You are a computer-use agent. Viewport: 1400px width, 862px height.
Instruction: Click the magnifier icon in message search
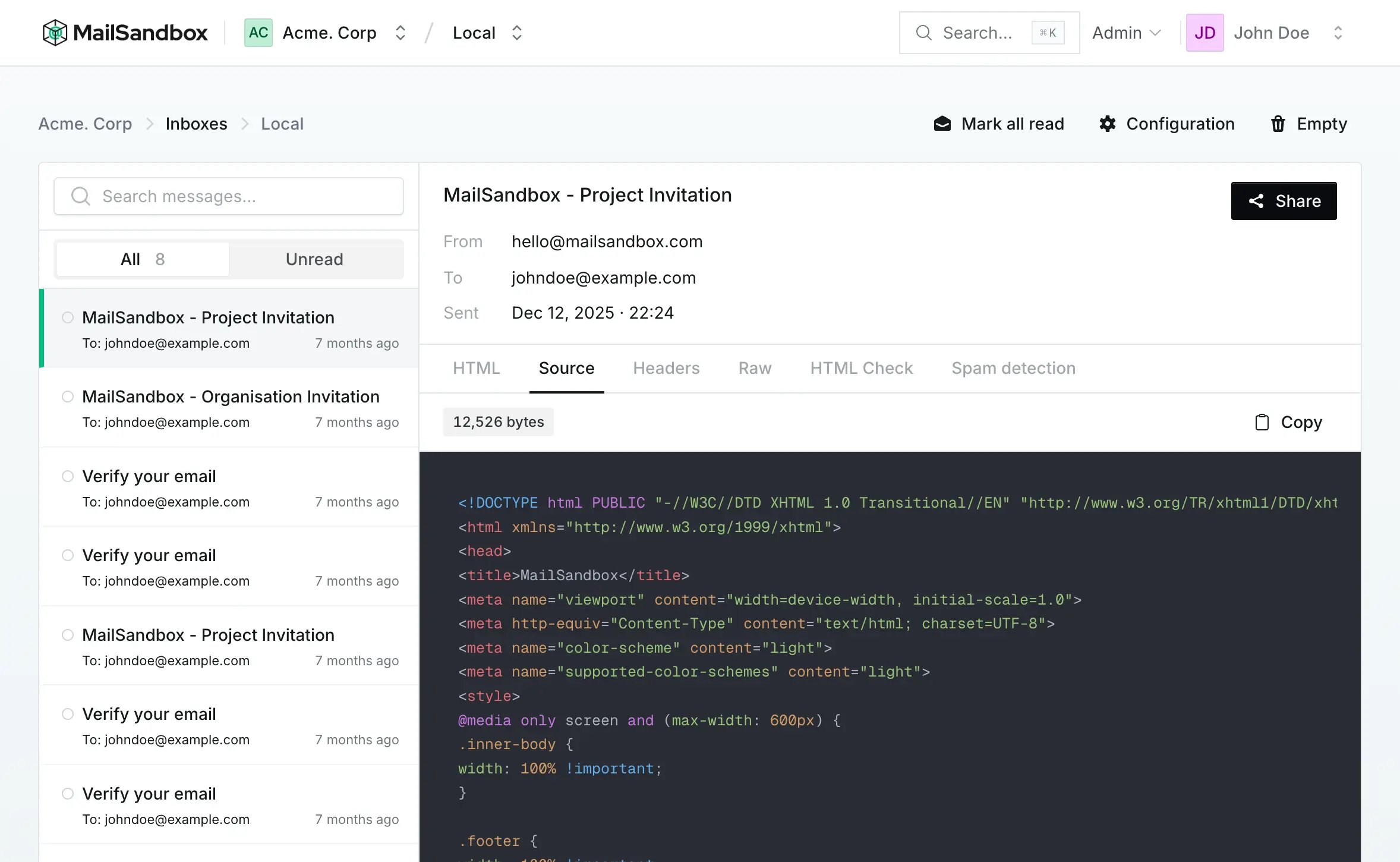81,196
